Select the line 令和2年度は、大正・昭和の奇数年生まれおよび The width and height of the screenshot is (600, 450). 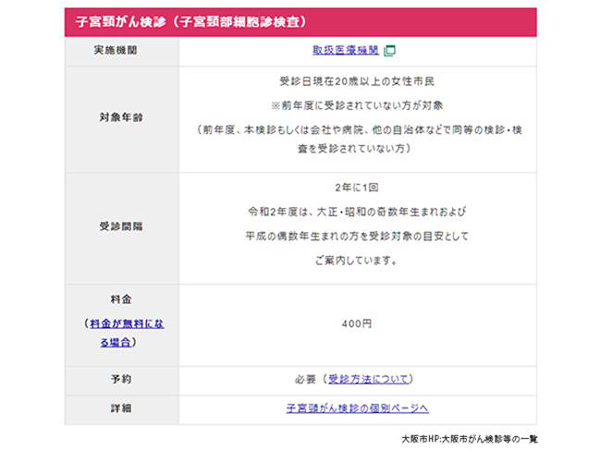click(x=357, y=212)
